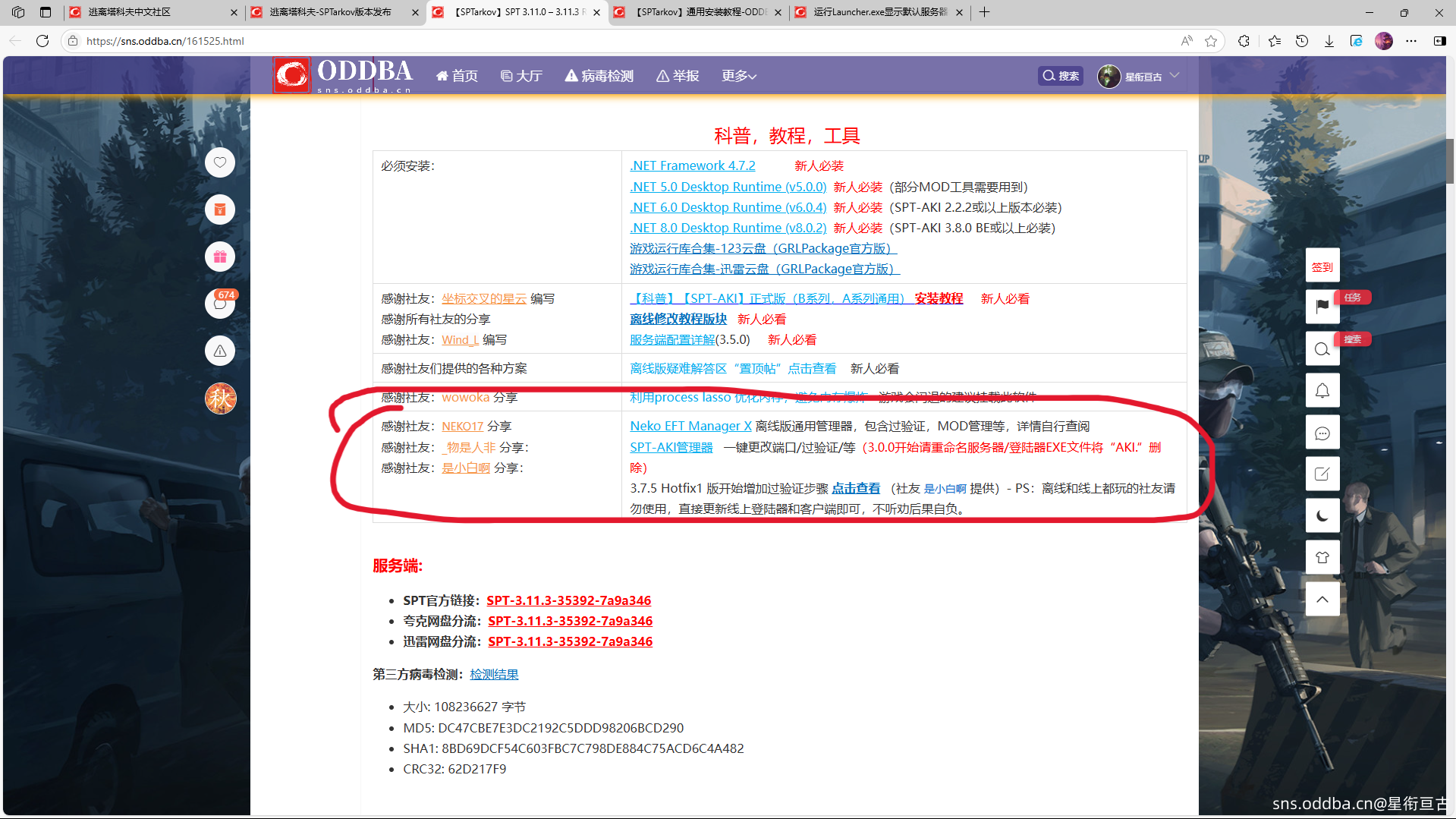Expand the user account dropdown 星衔亘古
This screenshot has height=819, width=1456.
coord(1139,76)
